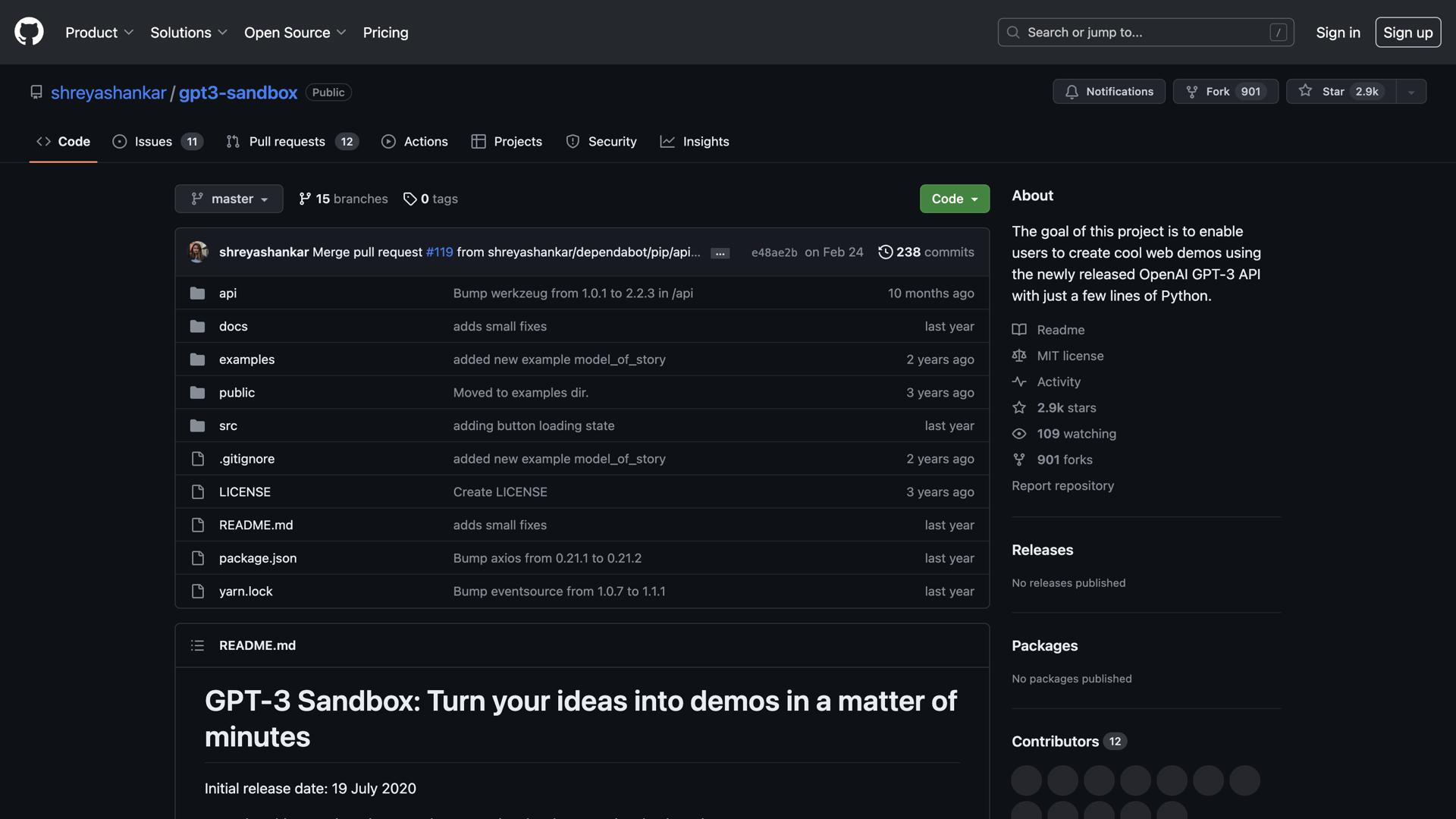
Task: Expand the commit message ellipsis button
Action: (x=720, y=253)
